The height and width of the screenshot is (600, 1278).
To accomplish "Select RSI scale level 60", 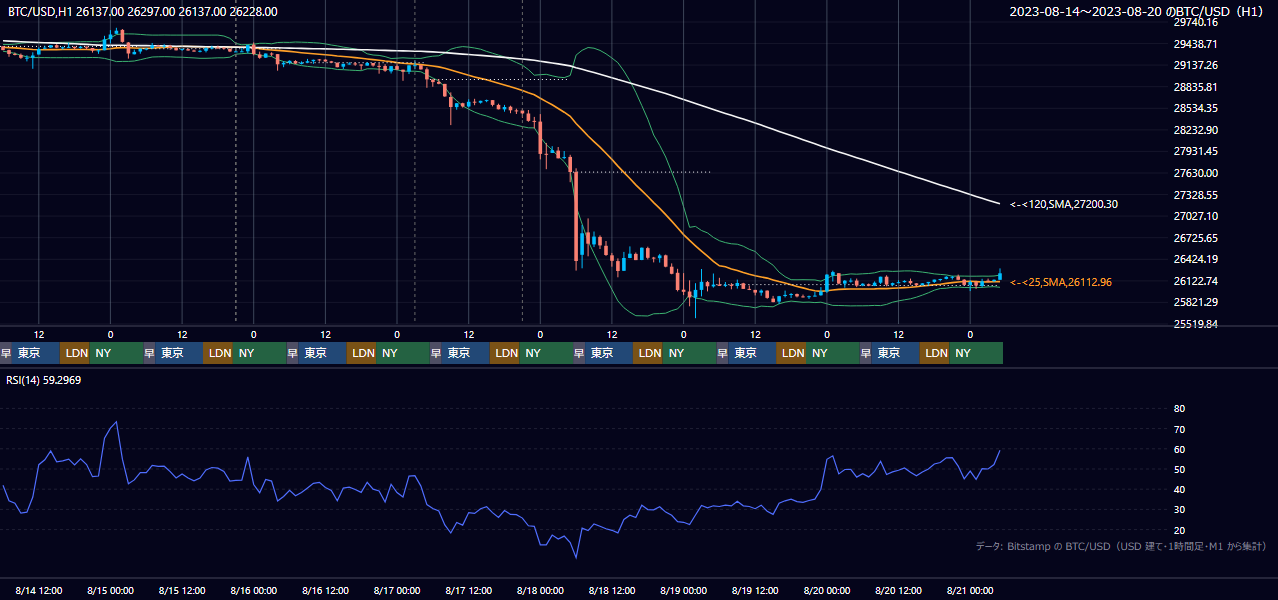I will (1179, 449).
